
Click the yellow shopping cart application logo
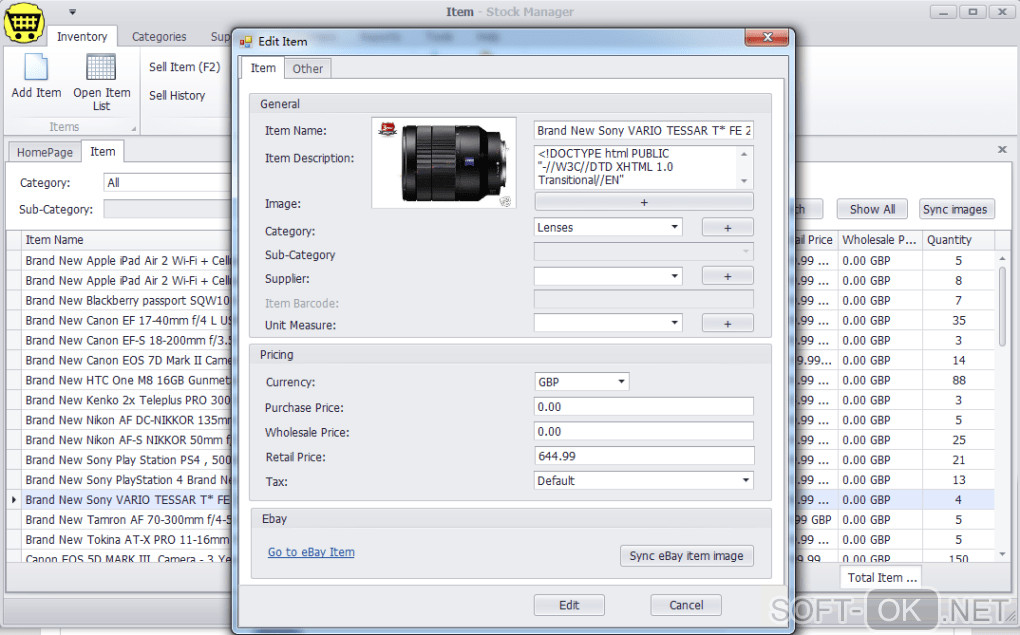(24, 23)
